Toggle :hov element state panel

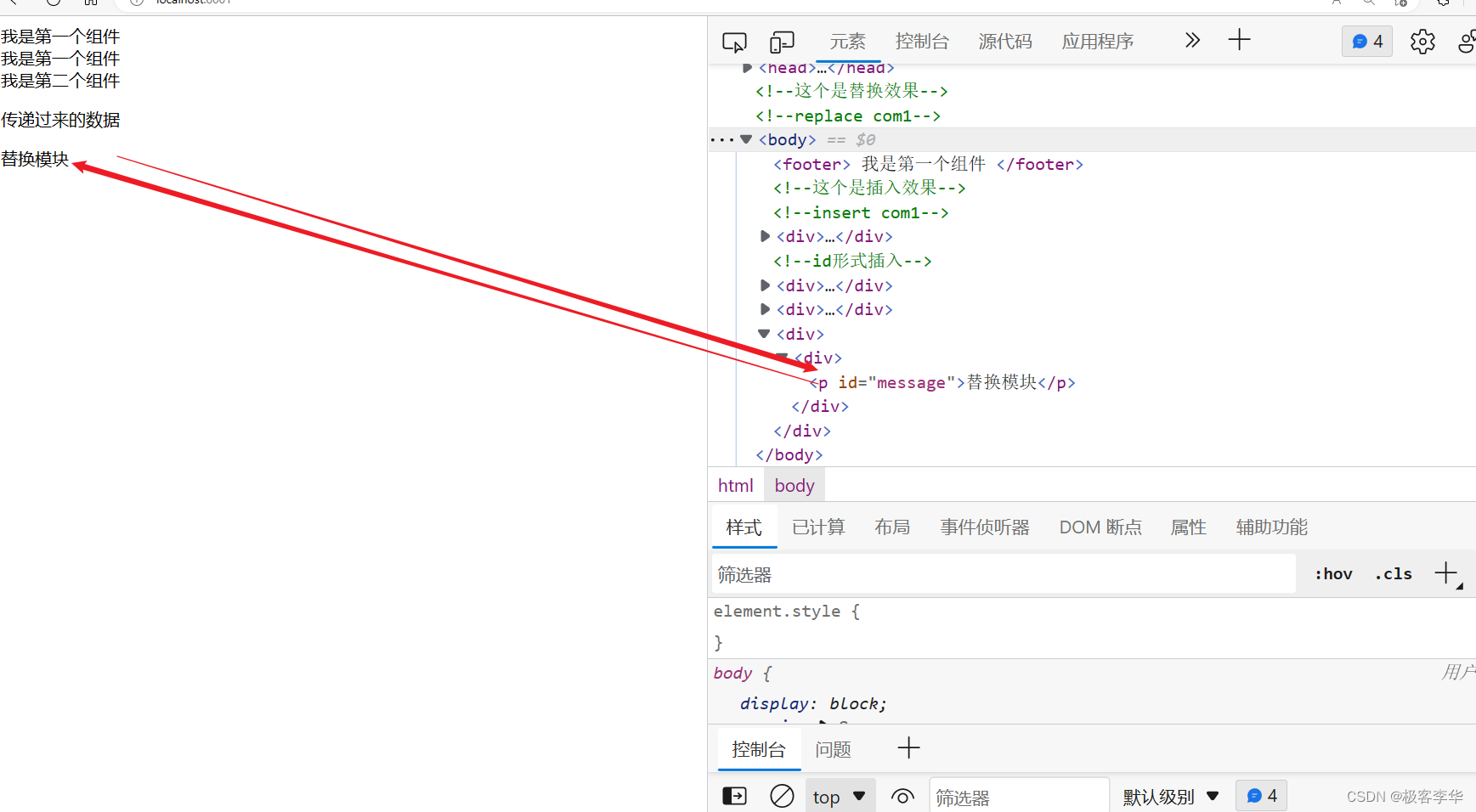[x=1333, y=573]
